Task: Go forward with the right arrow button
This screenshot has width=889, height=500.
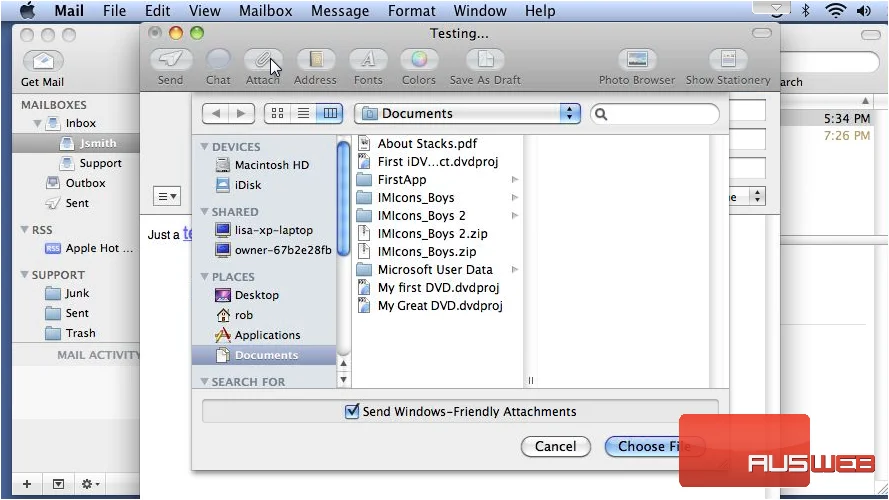Action: click(x=241, y=113)
